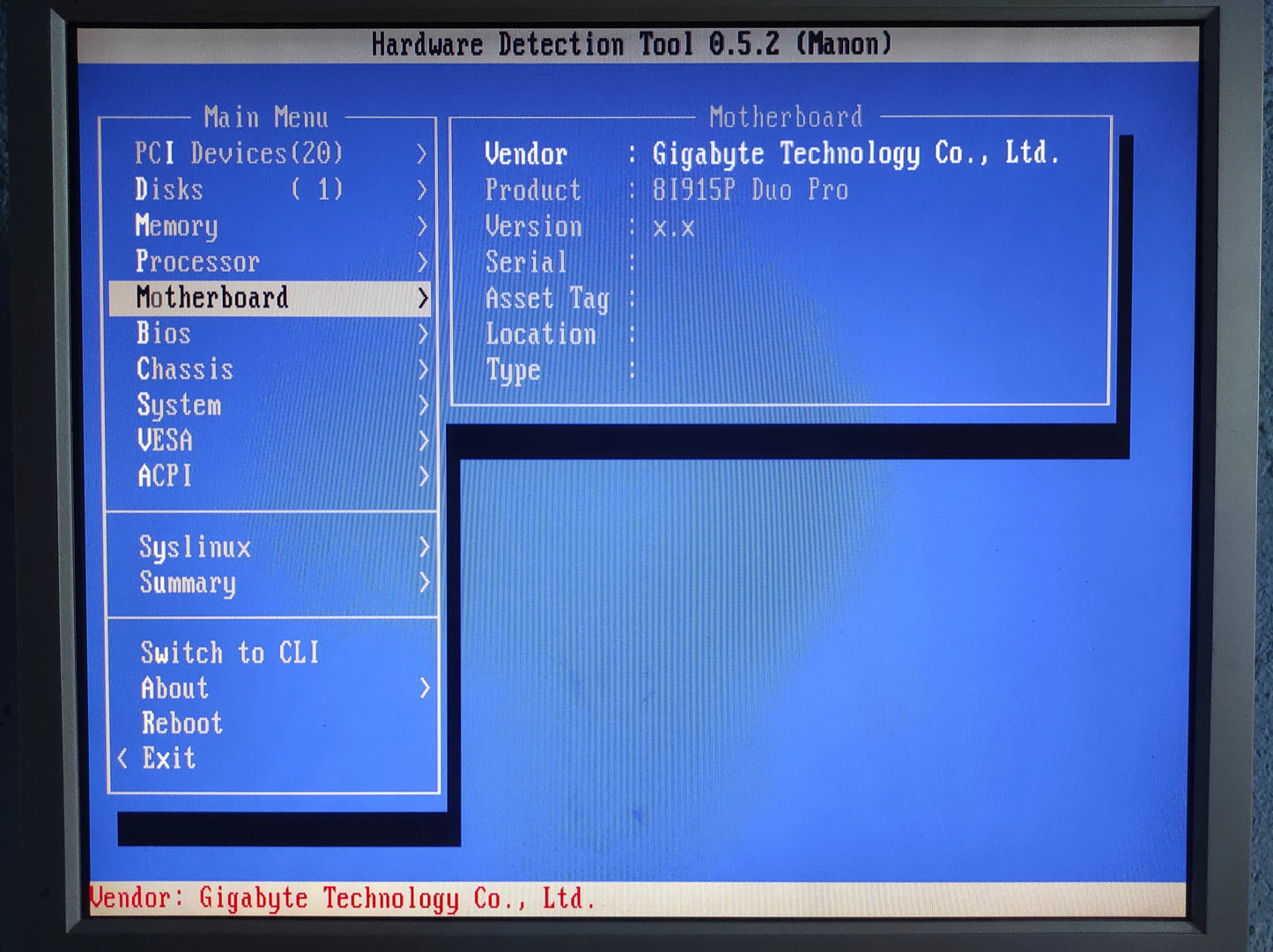Click Switch to CLI

pyautogui.click(x=230, y=653)
